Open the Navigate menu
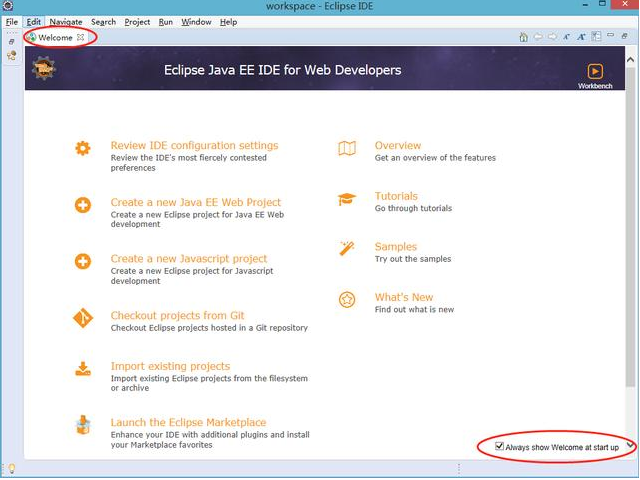The image size is (640, 480). coord(66,22)
